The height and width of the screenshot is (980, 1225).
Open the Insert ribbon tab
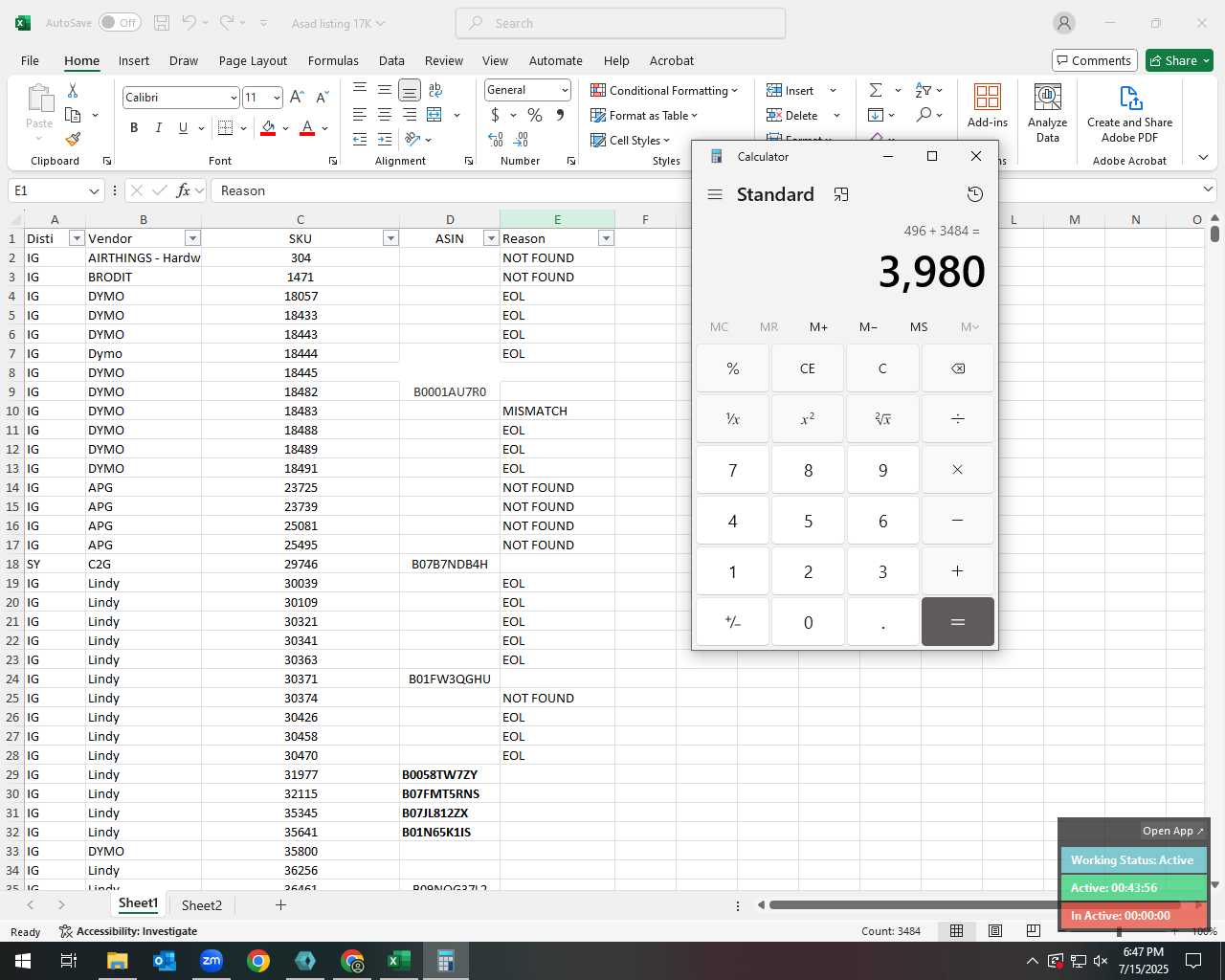tap(134, 60)
